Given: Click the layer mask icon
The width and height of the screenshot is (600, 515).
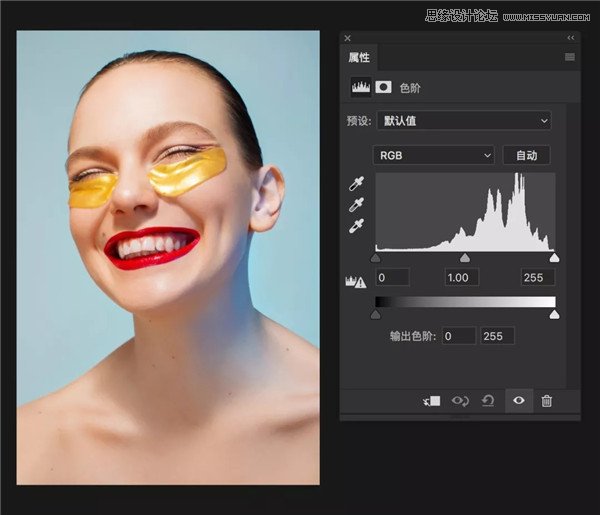Looking at the screenshot, I should click(x=383, y=87).
